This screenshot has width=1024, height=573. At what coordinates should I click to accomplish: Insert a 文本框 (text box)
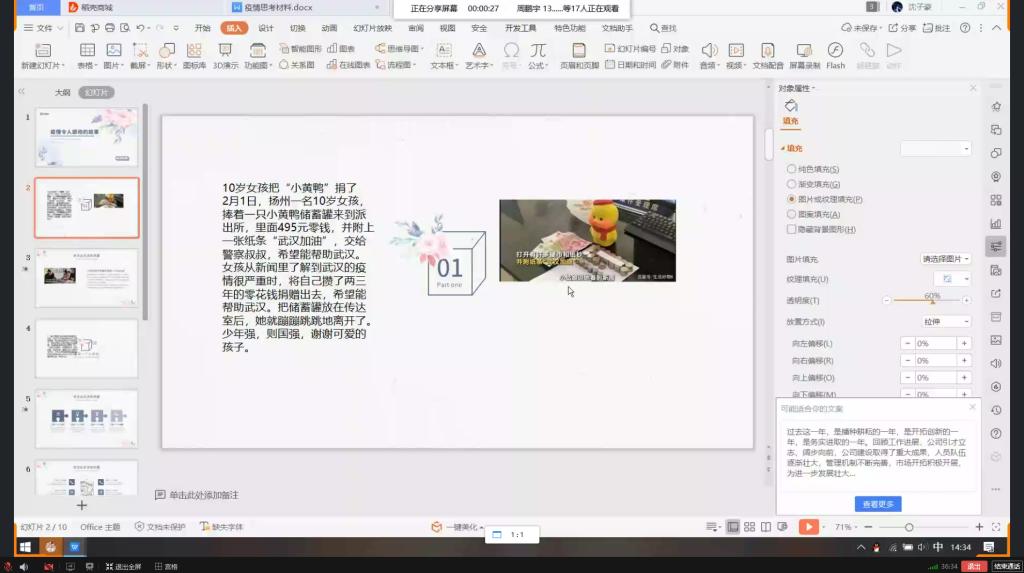click(441, 50)
